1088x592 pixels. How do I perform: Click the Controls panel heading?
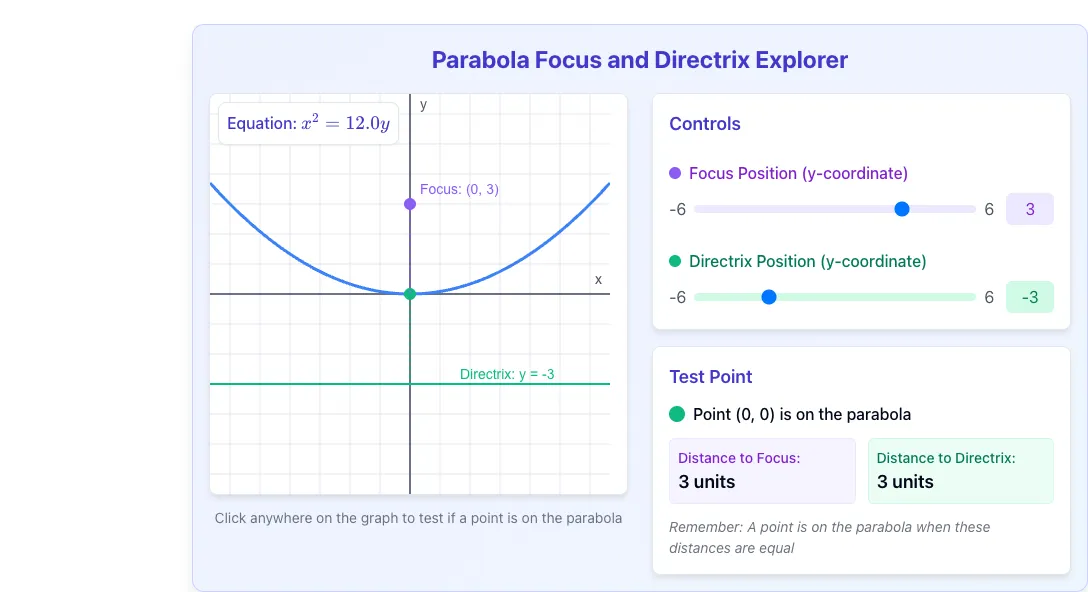[x=704, y=124]
